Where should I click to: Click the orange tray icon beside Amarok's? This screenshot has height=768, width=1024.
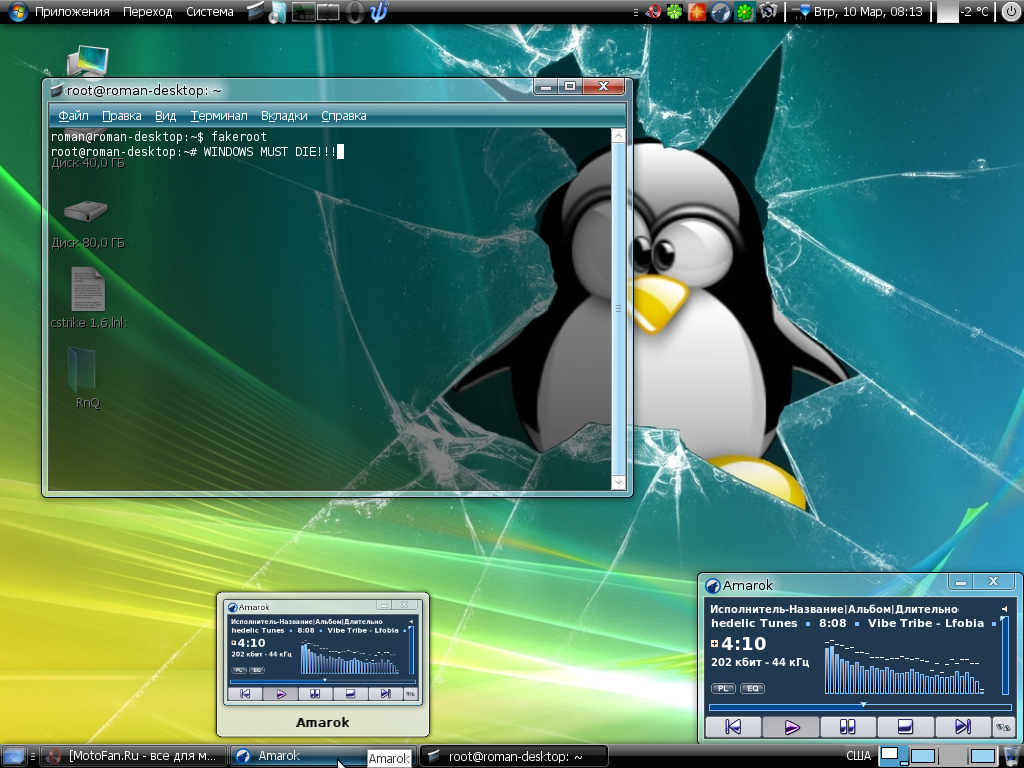pos(697,12)
